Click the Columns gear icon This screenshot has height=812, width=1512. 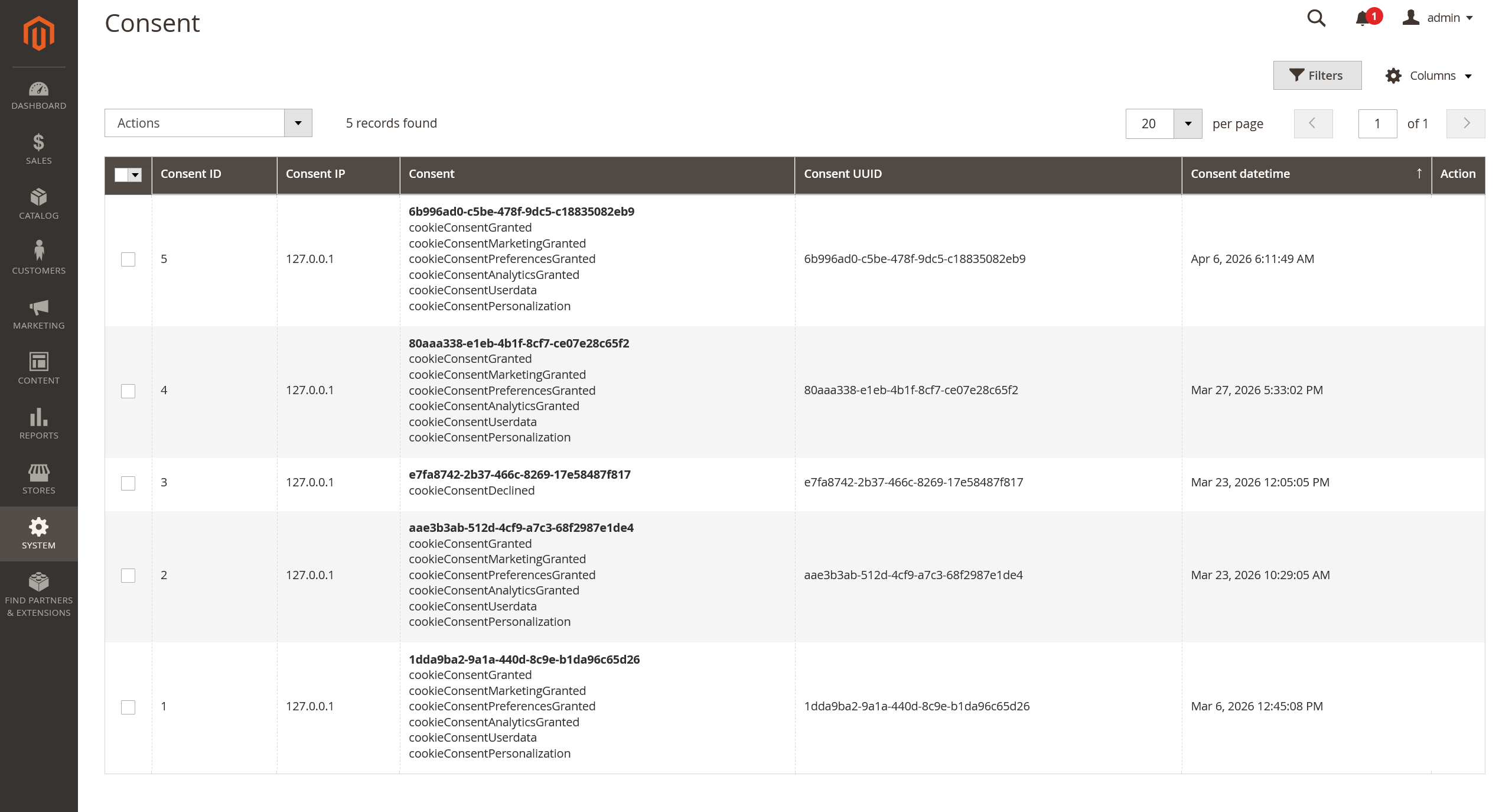click(1394, 76)
